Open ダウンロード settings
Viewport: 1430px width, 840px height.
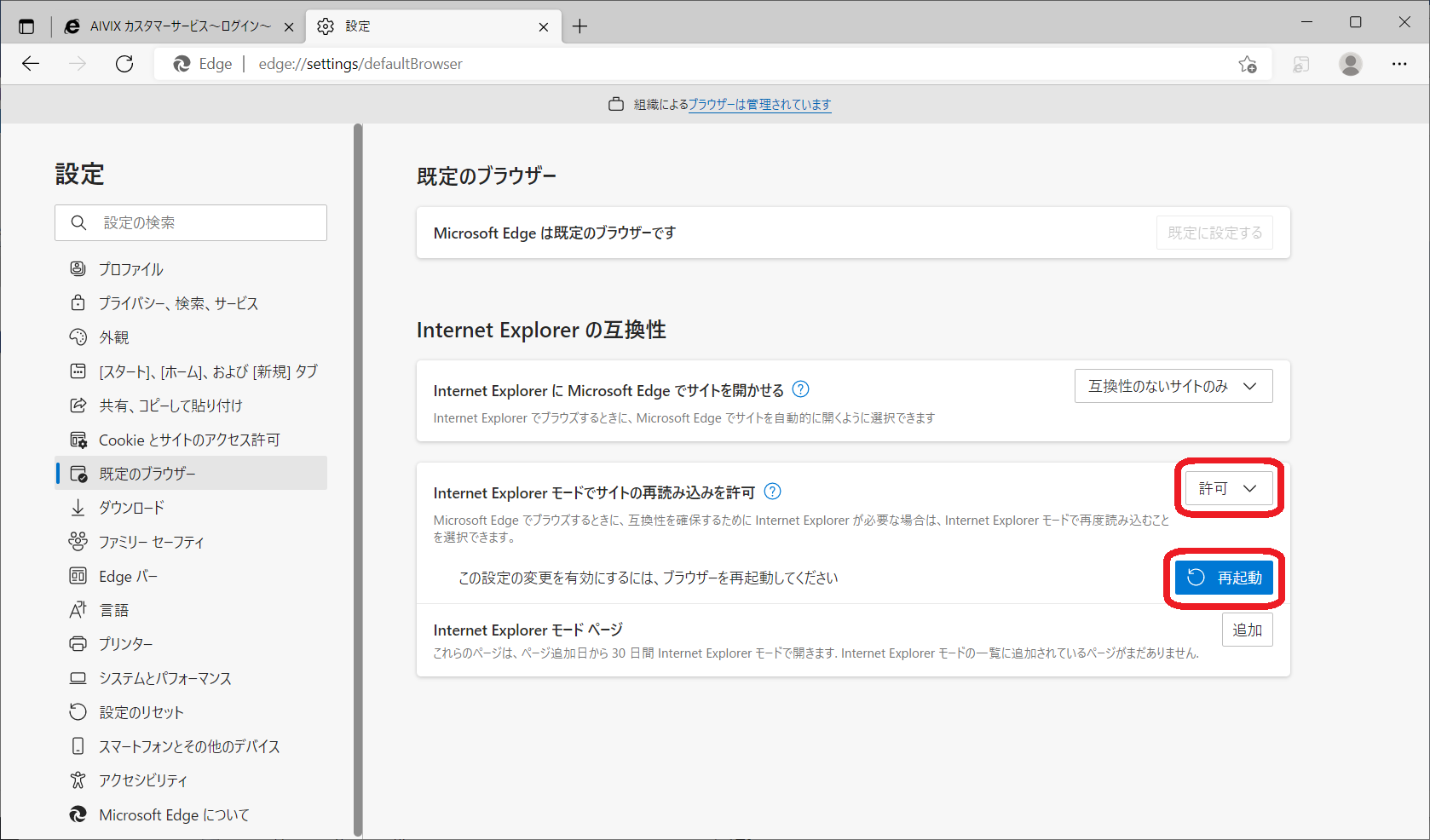pyautogui.click(x=191, y=508)
